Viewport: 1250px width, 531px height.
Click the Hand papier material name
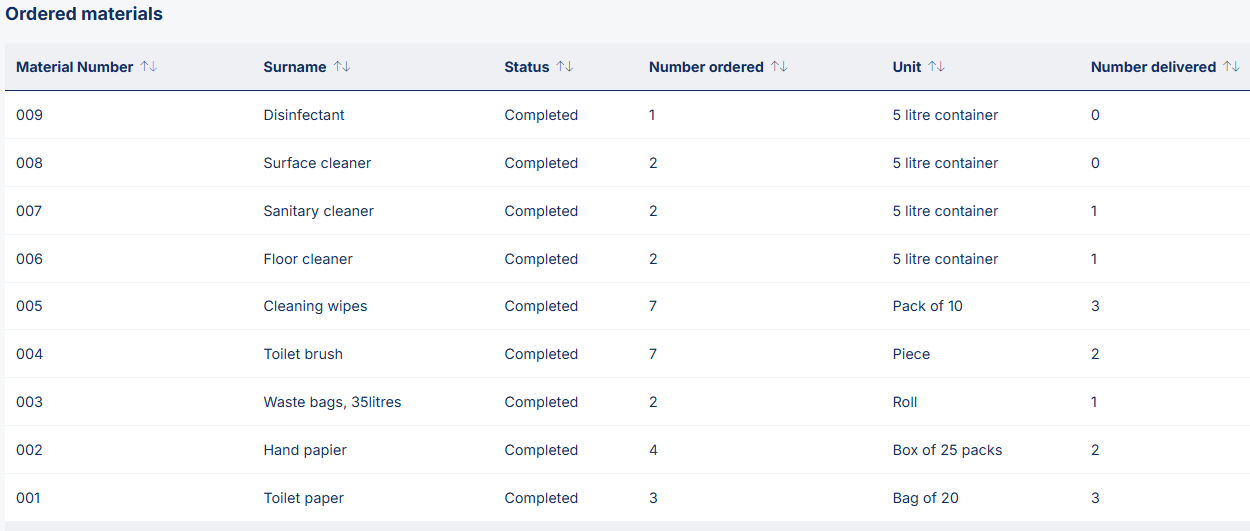click(305, 450)
